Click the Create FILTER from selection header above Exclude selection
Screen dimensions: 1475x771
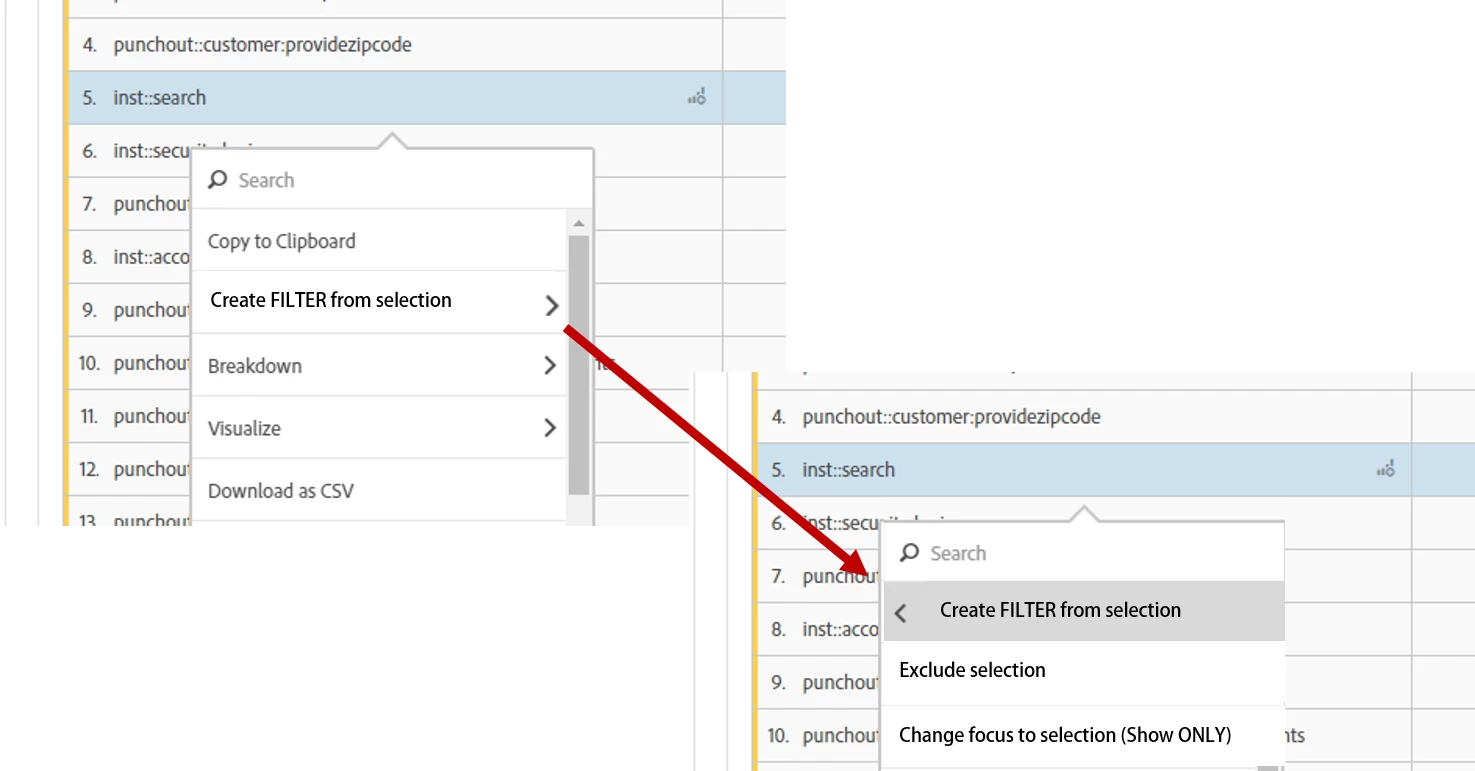click(x=1083, y=610)
